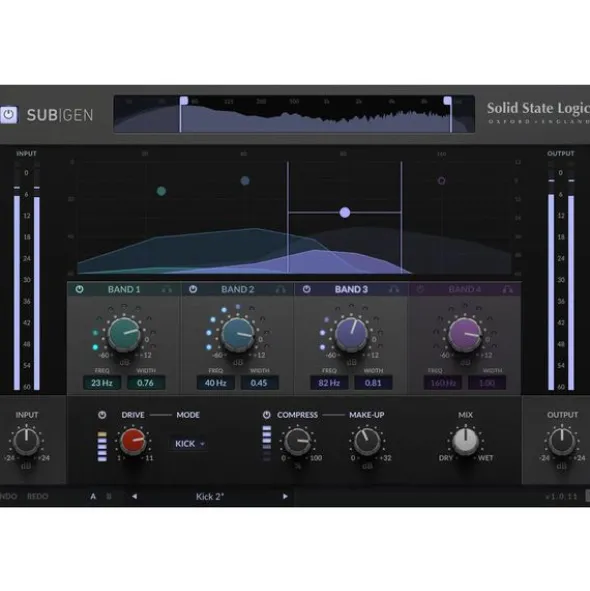Click the OUTPUT gain knob
Image resolution: width=590 pixels, height=591 pixels.
pyautogui.click(x=562, y=441)
